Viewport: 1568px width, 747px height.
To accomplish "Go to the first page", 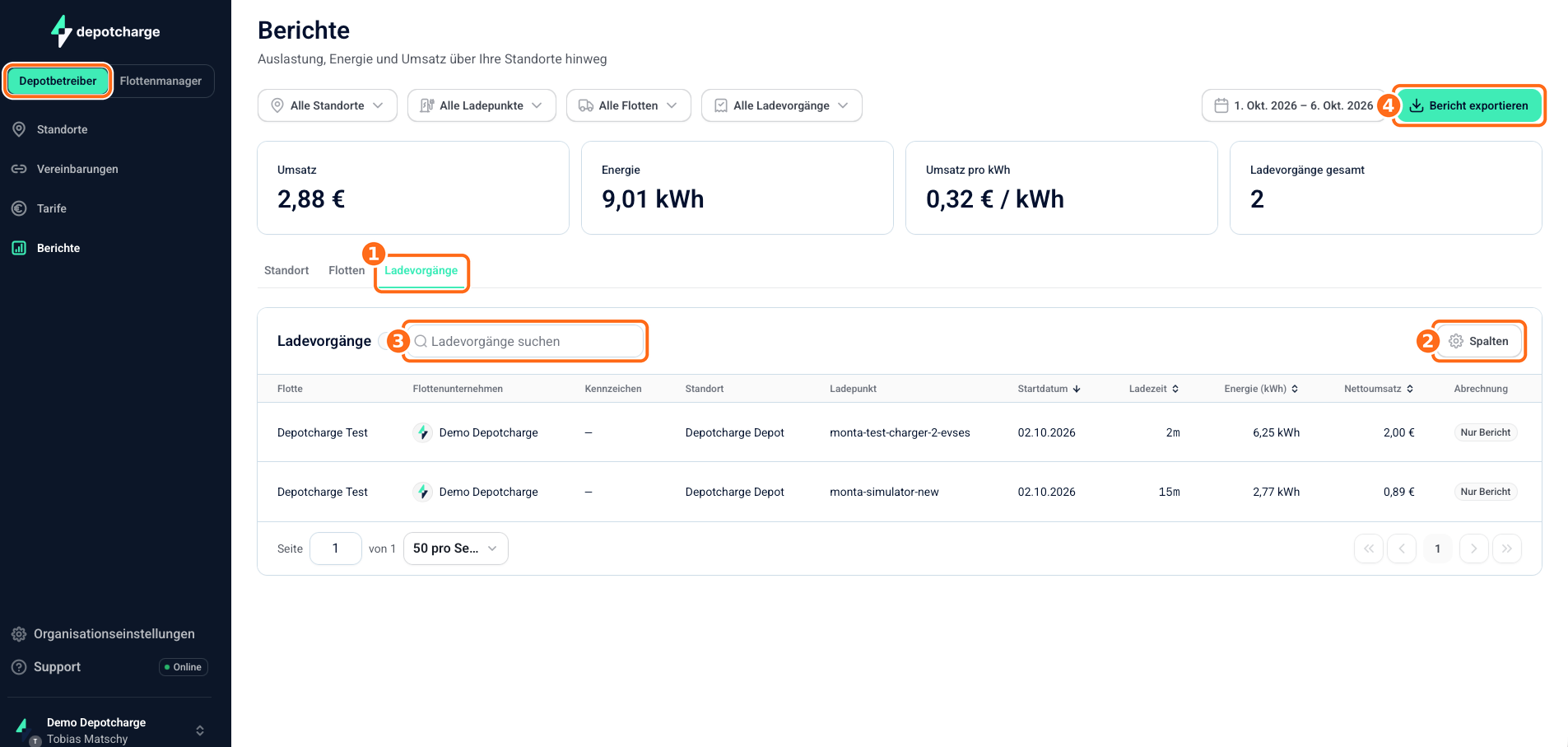I will (1369, 549).
